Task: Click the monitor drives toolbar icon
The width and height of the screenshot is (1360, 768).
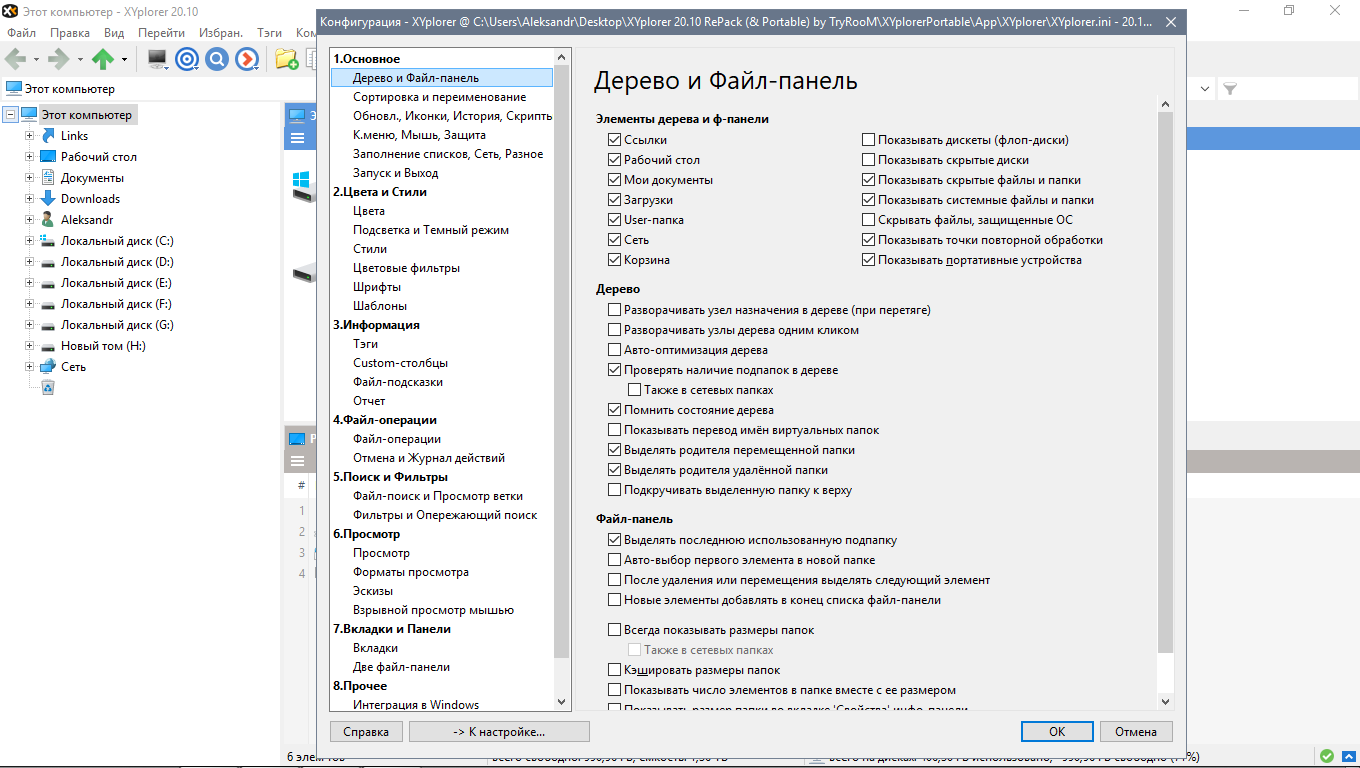Action: pyautogui.click(x=157, y=60)
